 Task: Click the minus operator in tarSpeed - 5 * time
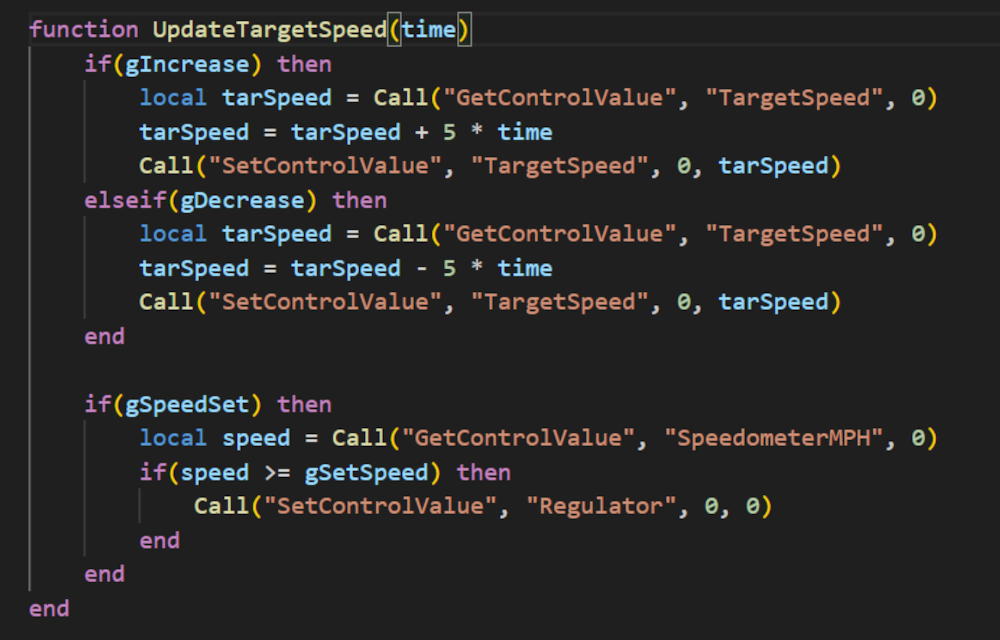pos(422,268)
